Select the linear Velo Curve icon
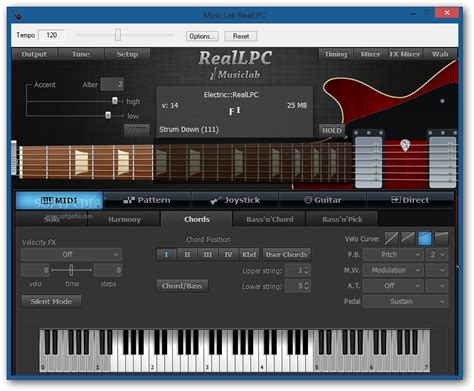This screenshot has height=391, width=474. click(x=391, y=239)
